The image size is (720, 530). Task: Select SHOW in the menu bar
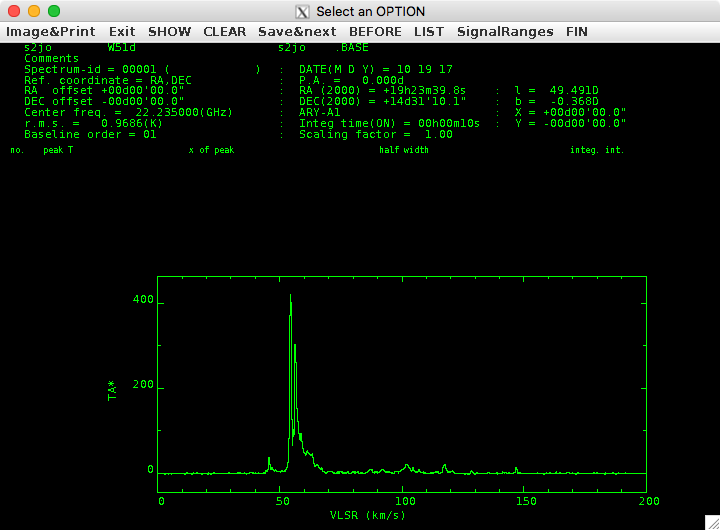coord(169,32)
